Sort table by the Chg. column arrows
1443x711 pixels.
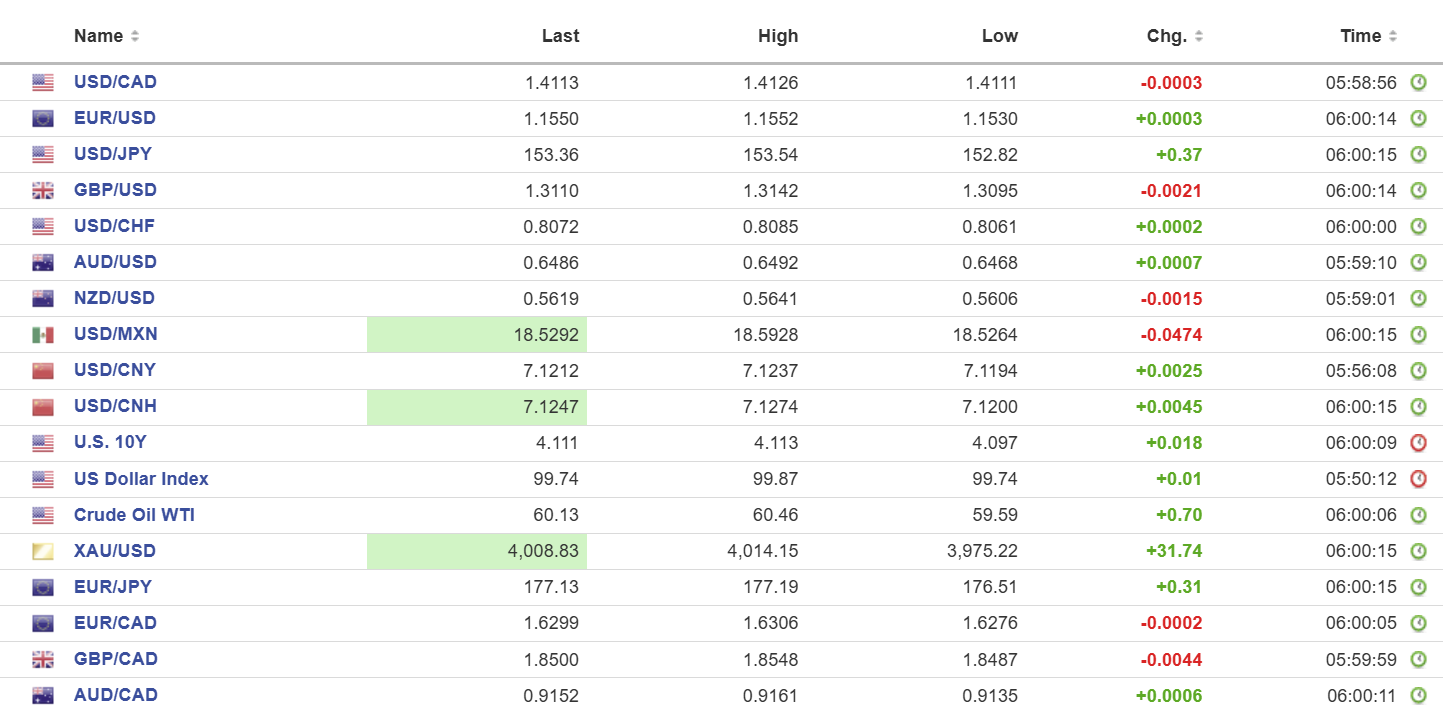[1199, 37]
